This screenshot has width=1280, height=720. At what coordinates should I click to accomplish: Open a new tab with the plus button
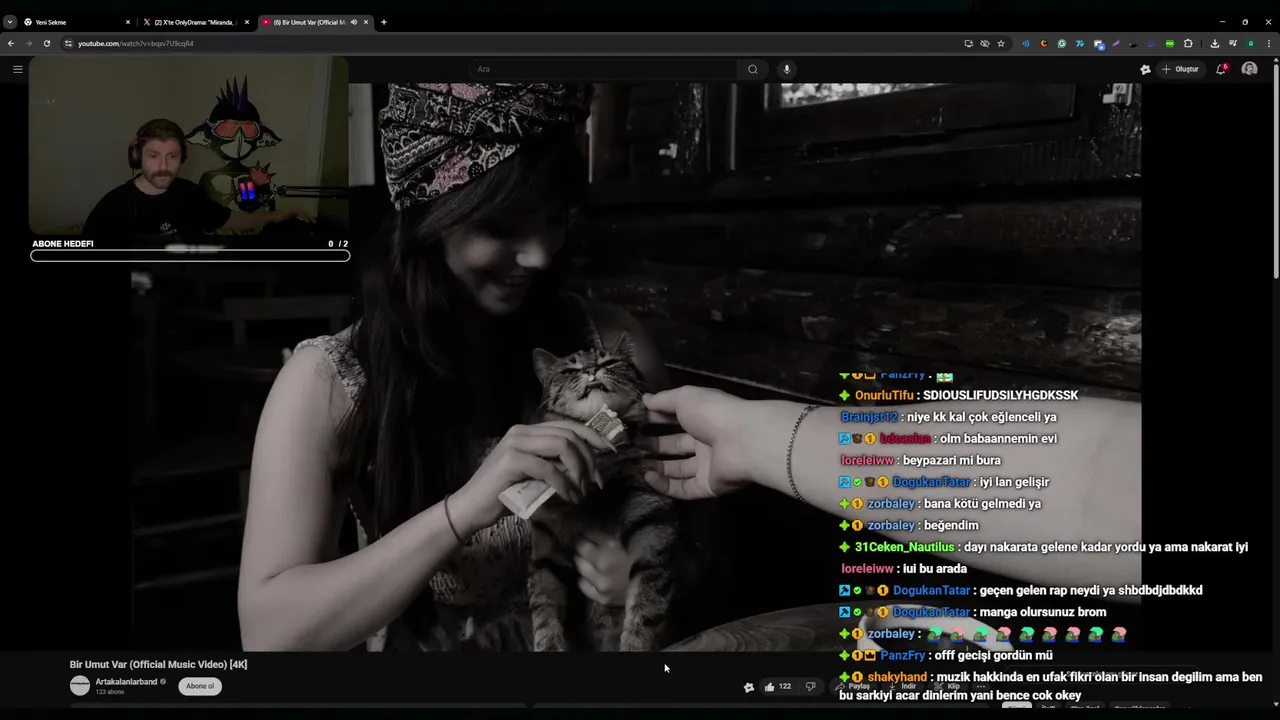tap(384, 22)
